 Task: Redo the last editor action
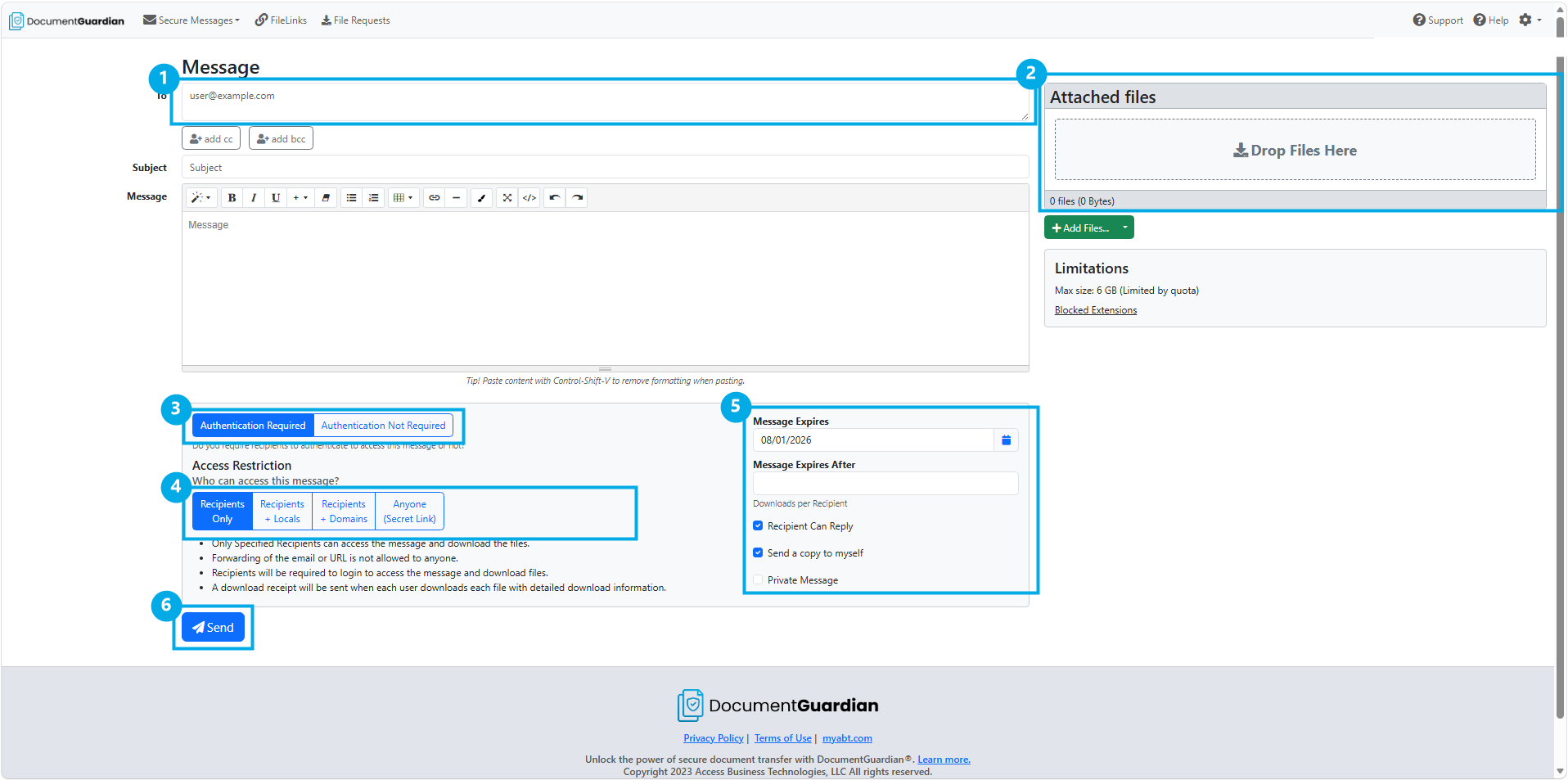(x=577, y=197)
